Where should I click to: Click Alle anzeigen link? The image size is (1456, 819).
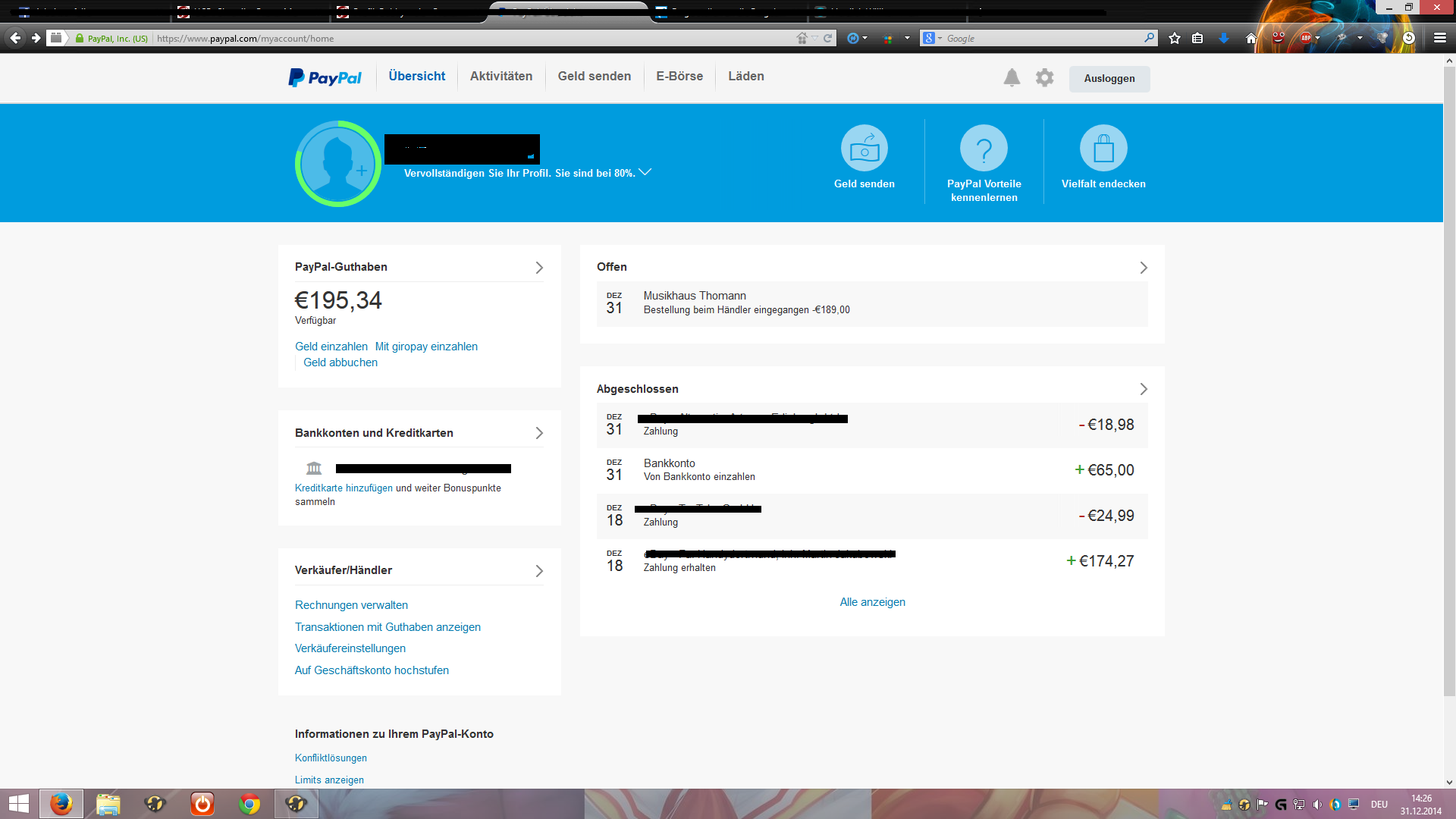point(872,602)
